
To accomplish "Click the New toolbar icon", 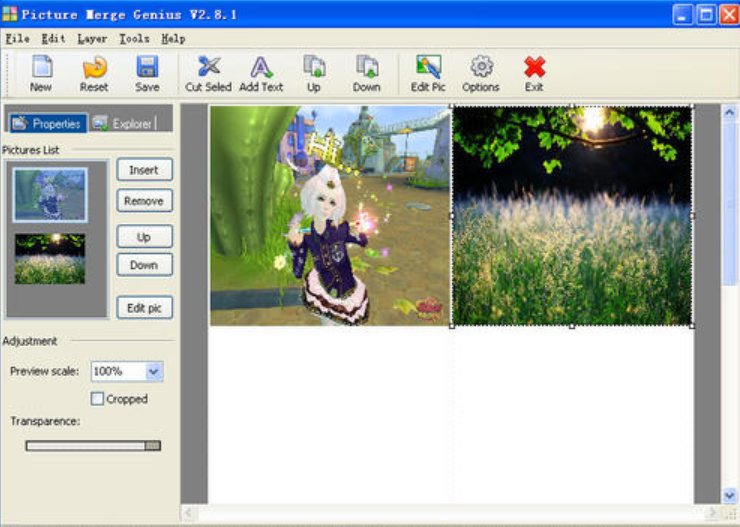I will (42, 67).
